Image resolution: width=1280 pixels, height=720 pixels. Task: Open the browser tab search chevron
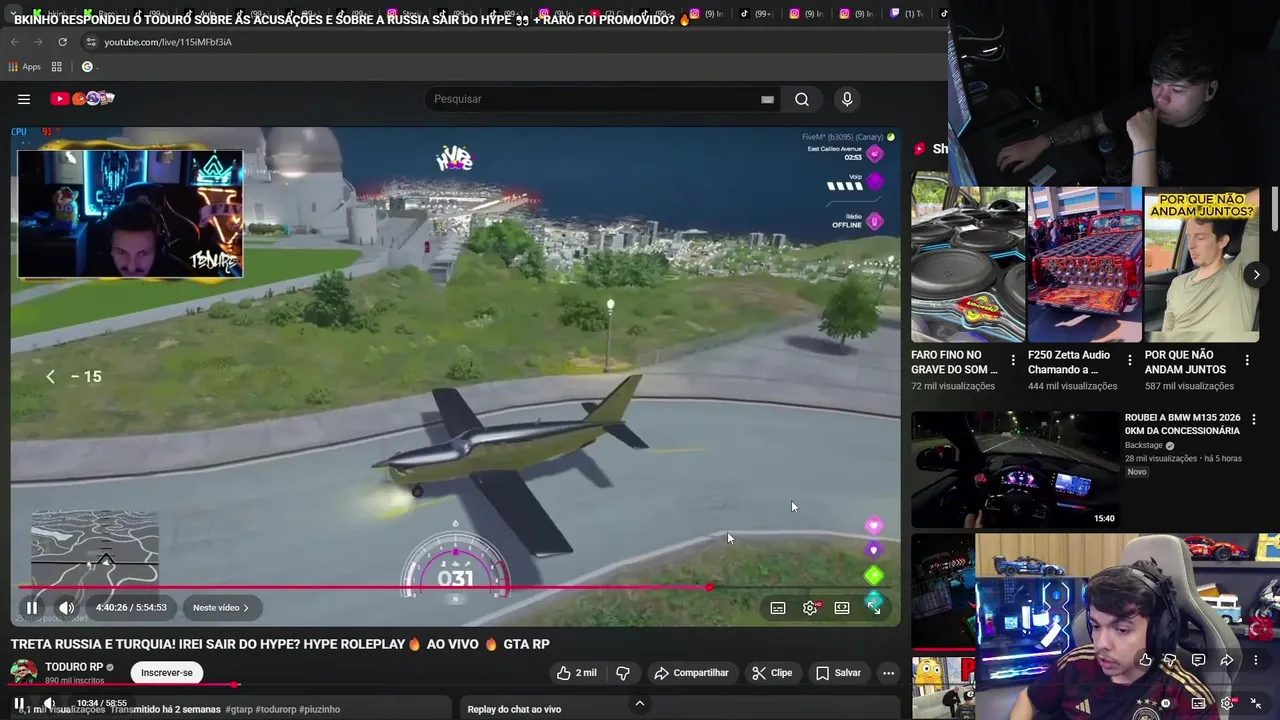13,13
